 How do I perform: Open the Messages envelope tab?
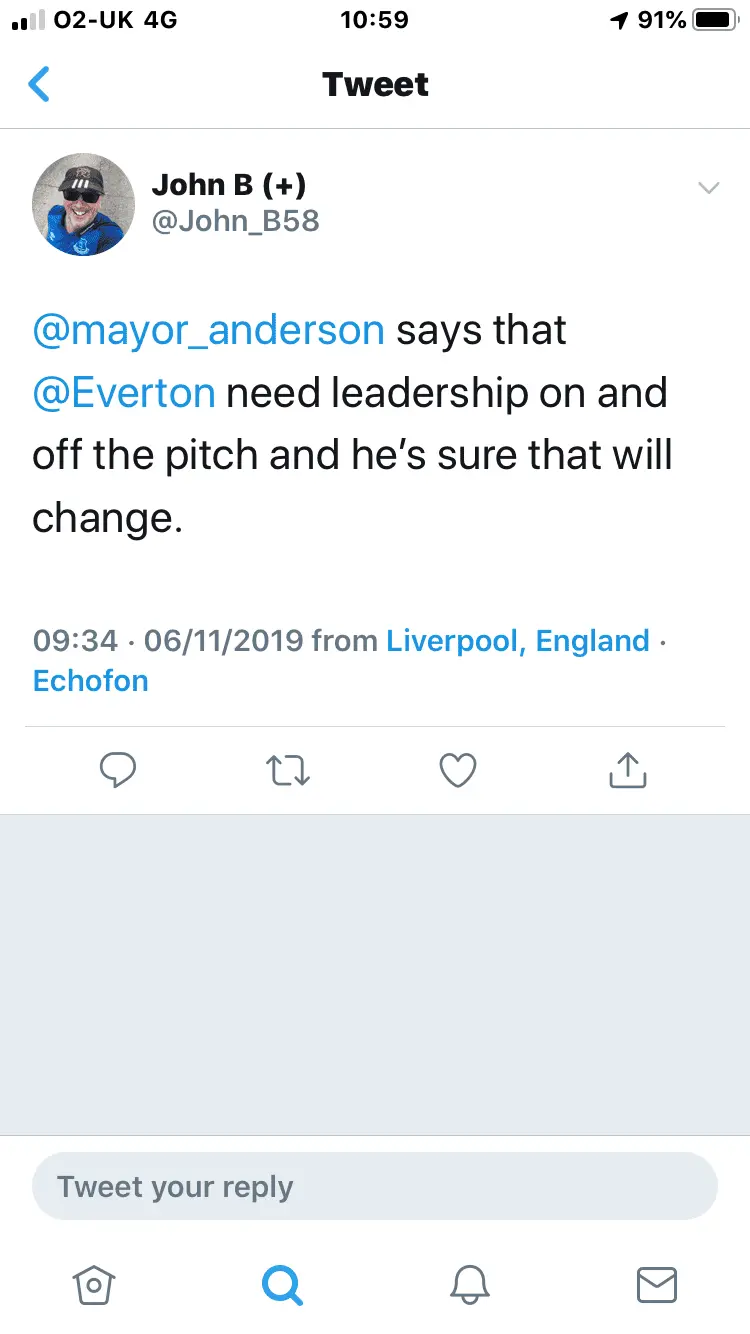(x=657, y=1284)
